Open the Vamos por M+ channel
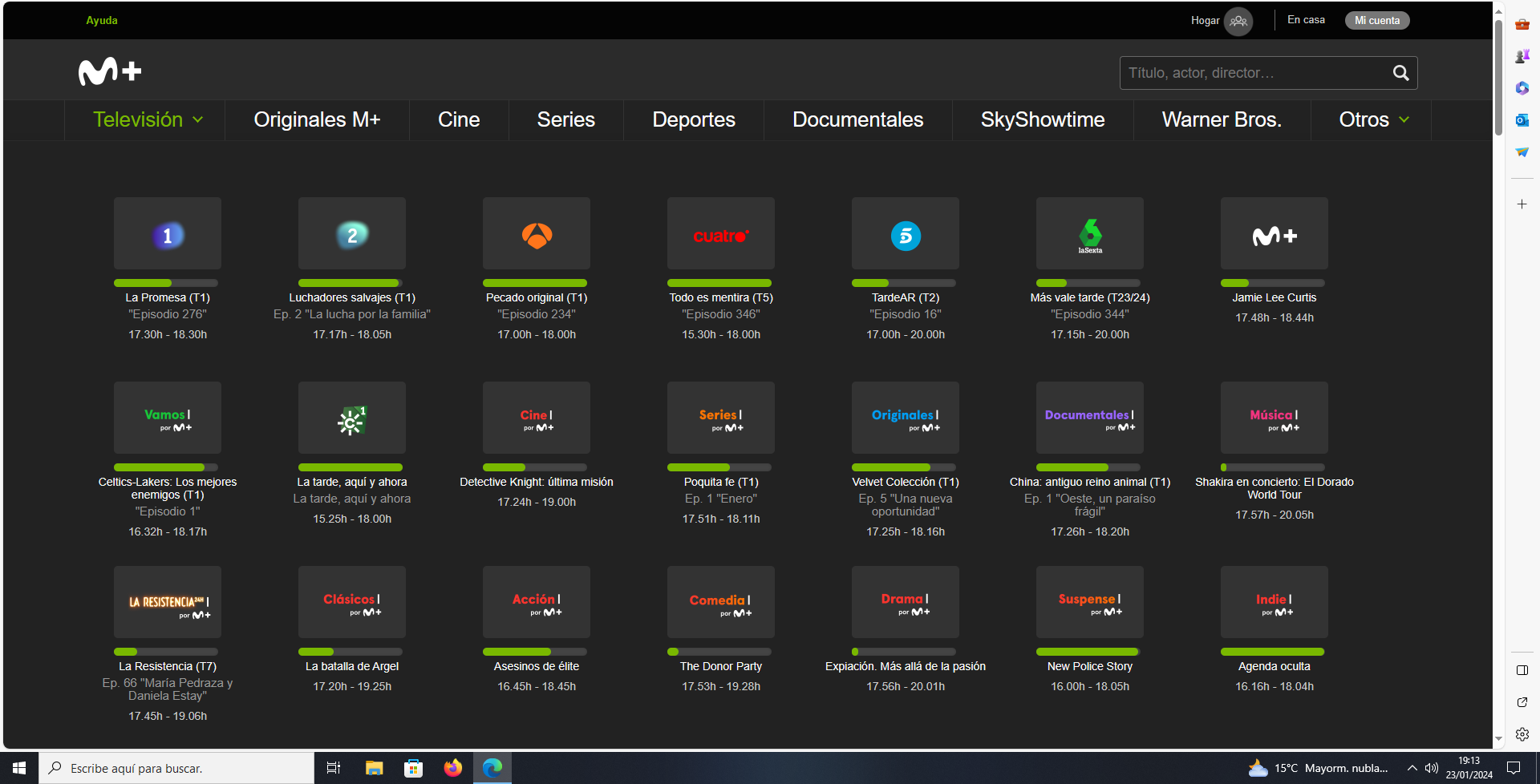 [168, 418]
